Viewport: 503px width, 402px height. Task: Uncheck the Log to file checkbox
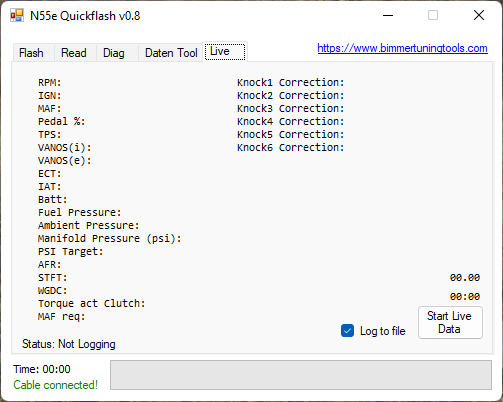[x=347, y=331]
